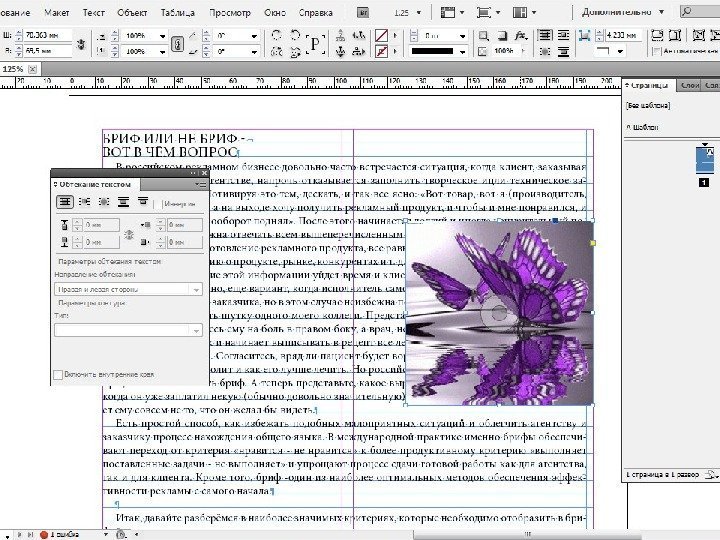720x540 pixels.
Task: Select the 'No text wrap' icon
Action: (64, 202)
